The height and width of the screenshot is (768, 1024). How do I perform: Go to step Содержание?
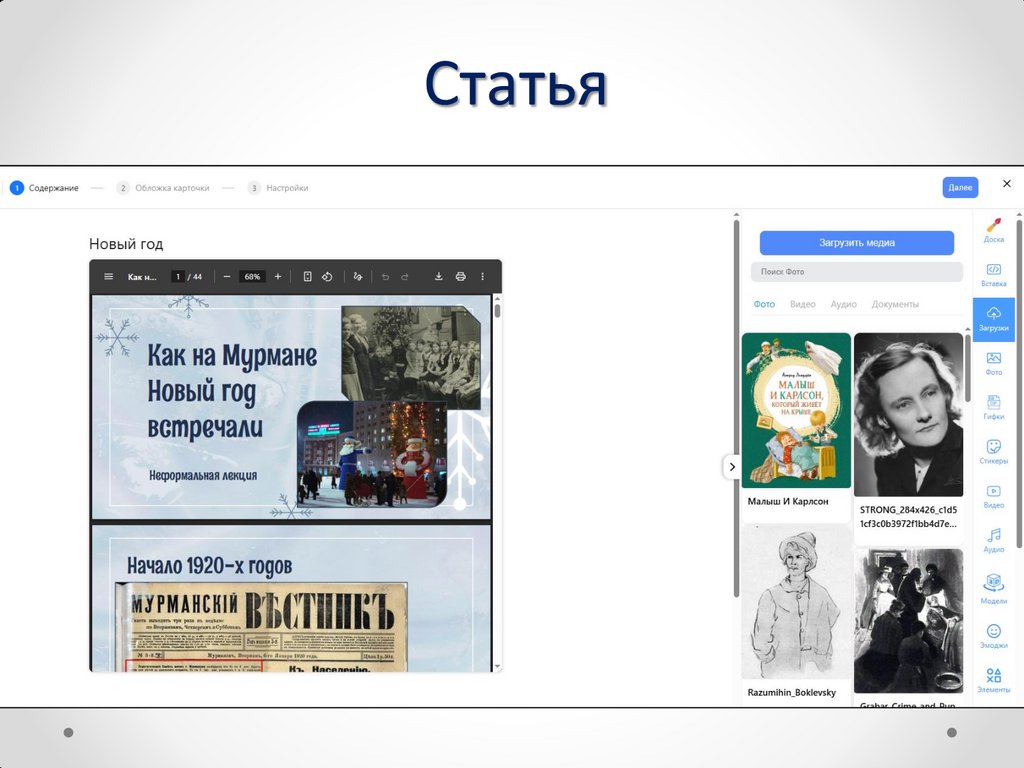[x=44, y=188]
